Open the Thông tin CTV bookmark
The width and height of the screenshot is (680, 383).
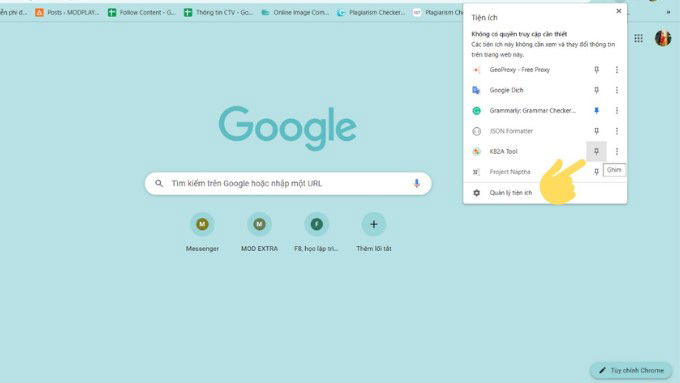(218, 13)
